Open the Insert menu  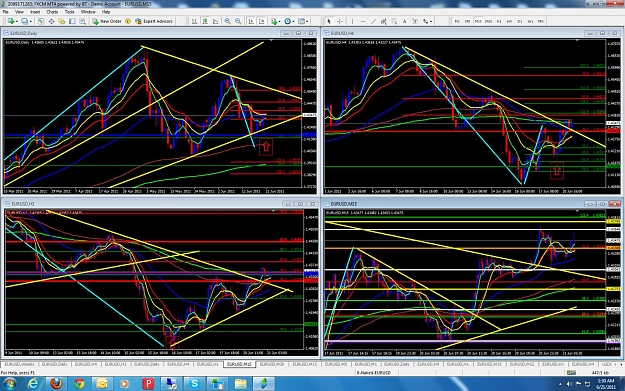[35, 12]
